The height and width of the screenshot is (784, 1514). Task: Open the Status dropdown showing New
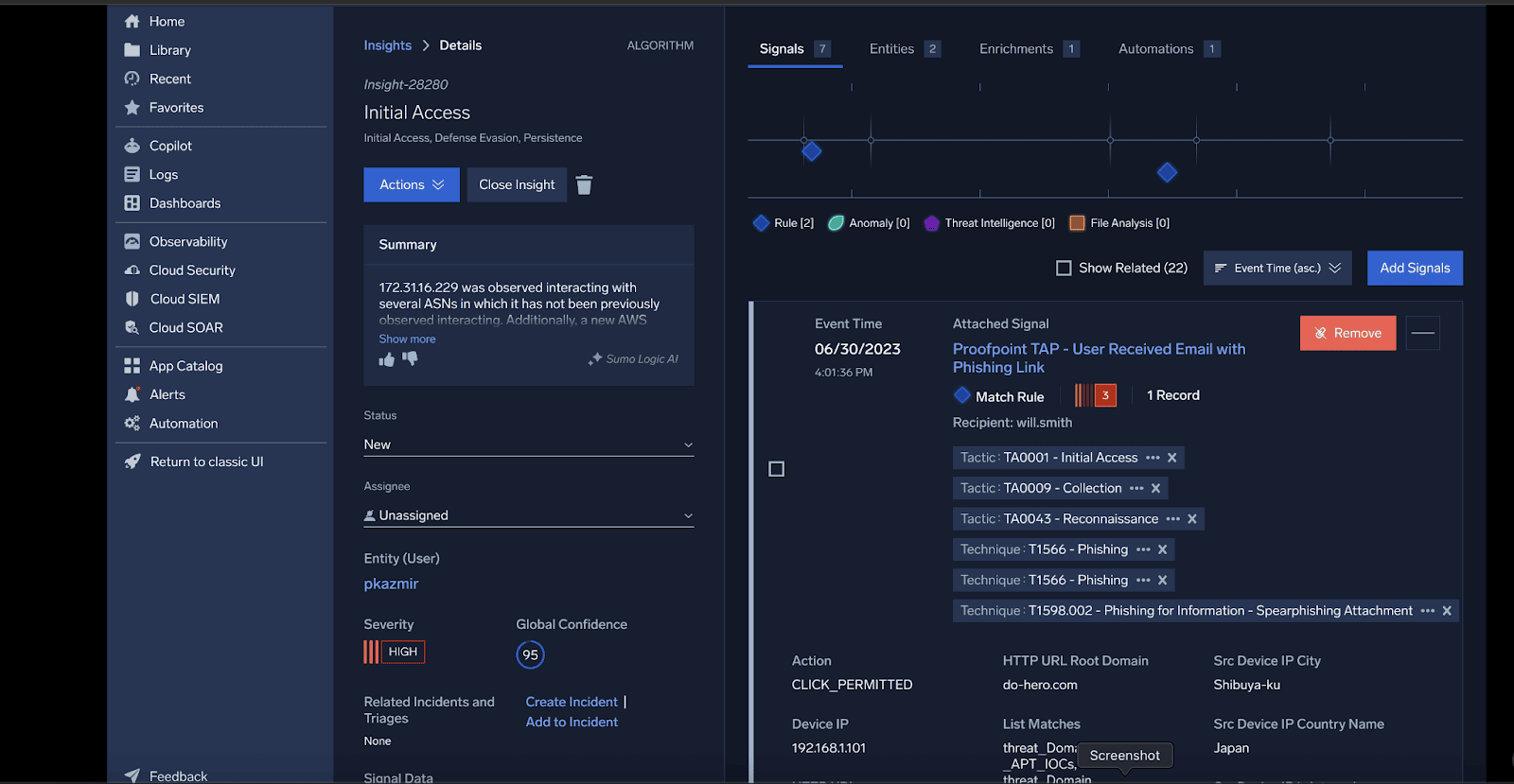click(528, 444)
